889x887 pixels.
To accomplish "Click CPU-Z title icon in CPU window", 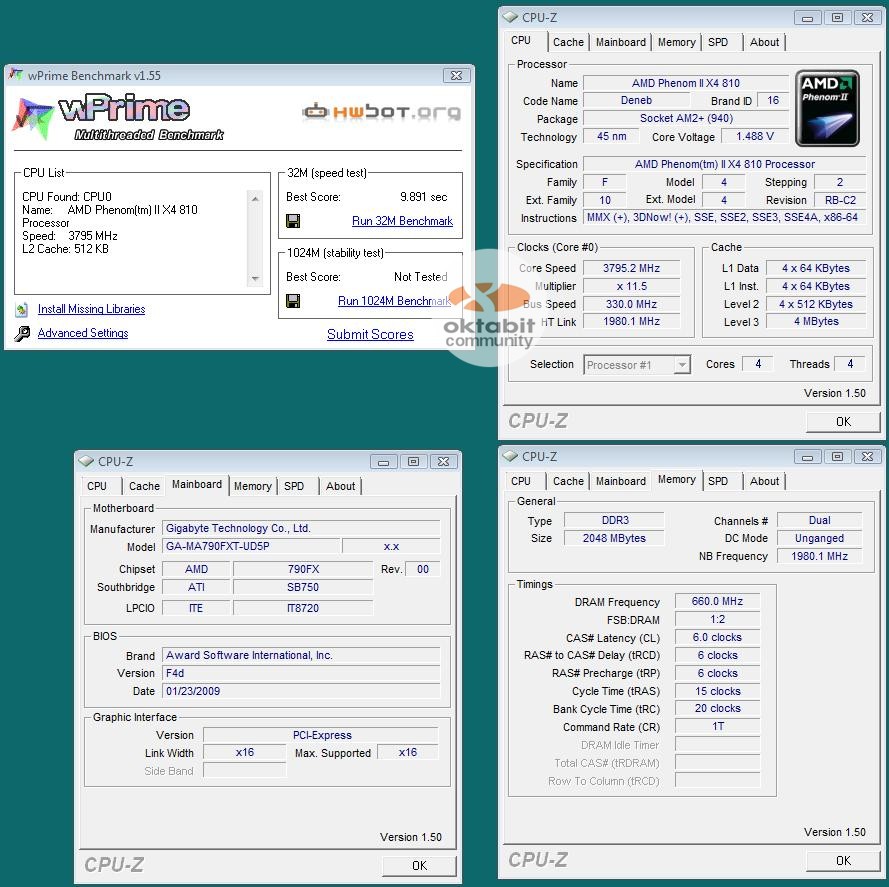I will pos(510,17).
